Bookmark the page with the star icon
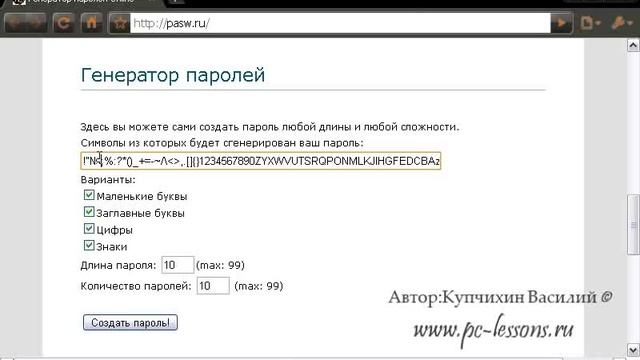Viewport: 640px width, 360px height. 120,23
